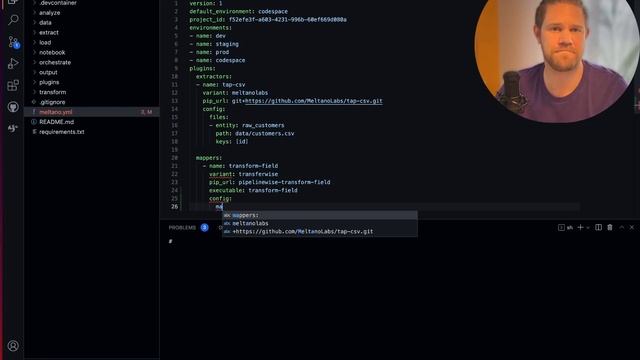Click the 'config:' key on line 25
The height and width of the screenshot is (360, 640).
[220, 198]
